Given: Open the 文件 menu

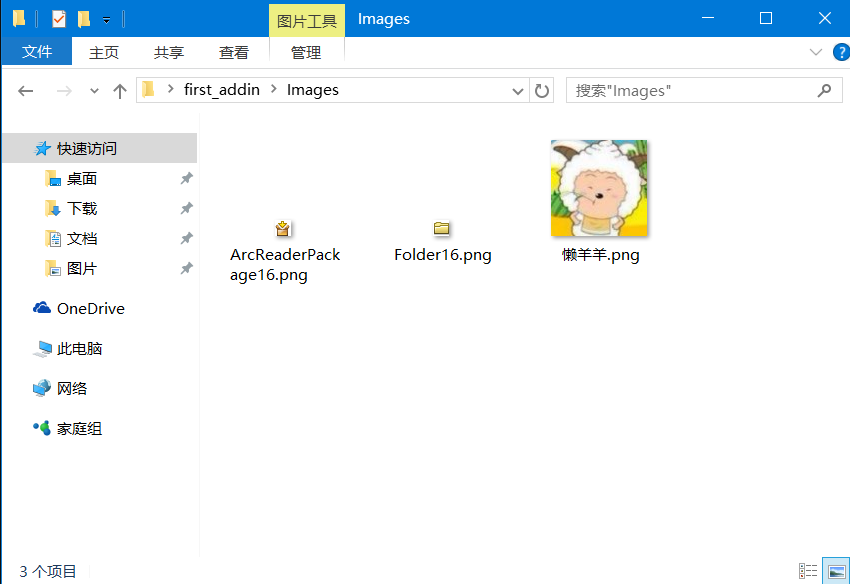Looking at the screenshot, I should pos(37,52).
